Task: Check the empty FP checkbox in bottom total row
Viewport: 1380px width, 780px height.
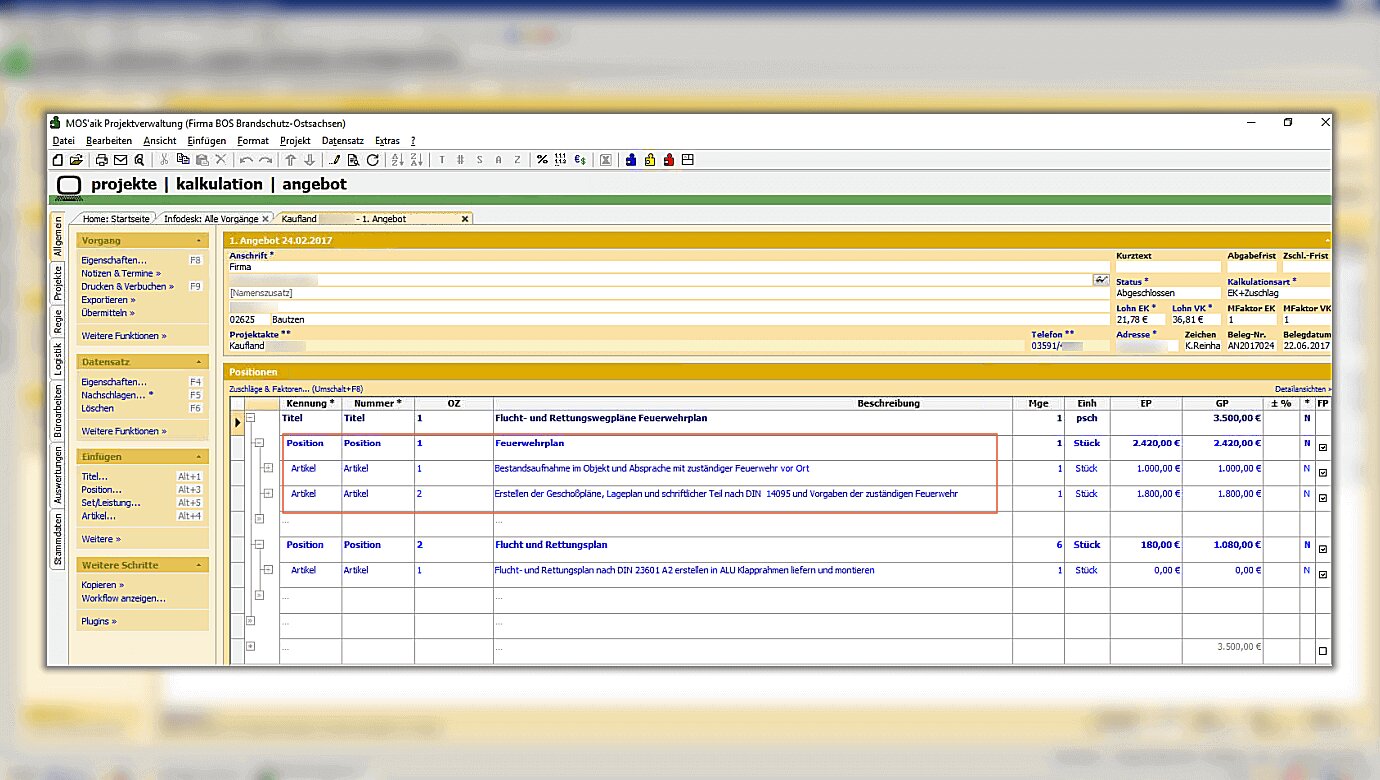Action: 1323,651
